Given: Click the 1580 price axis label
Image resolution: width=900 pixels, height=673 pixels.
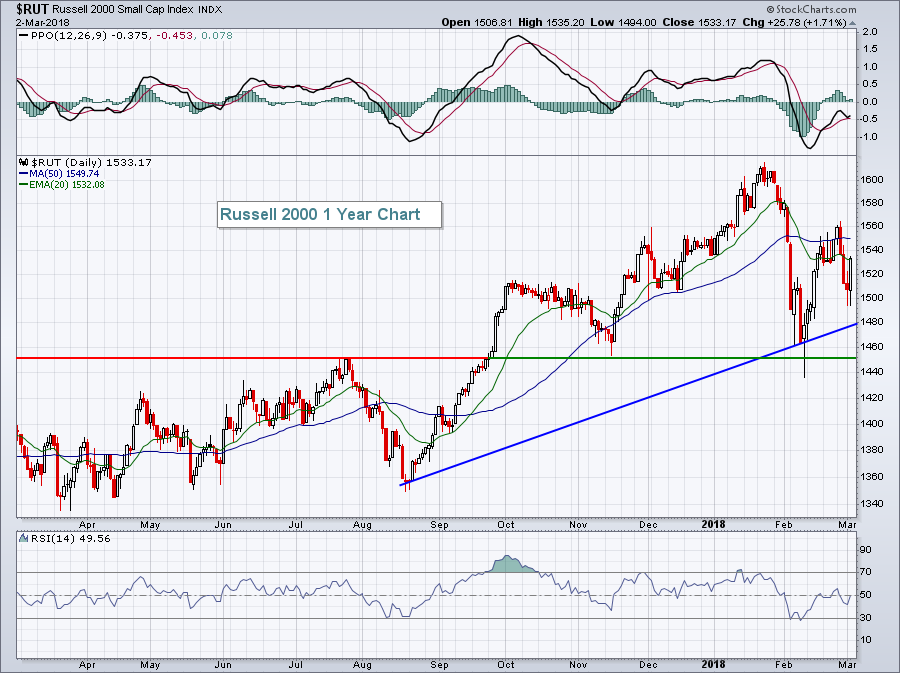Looking at the screenshot, I should click(872, 202).
